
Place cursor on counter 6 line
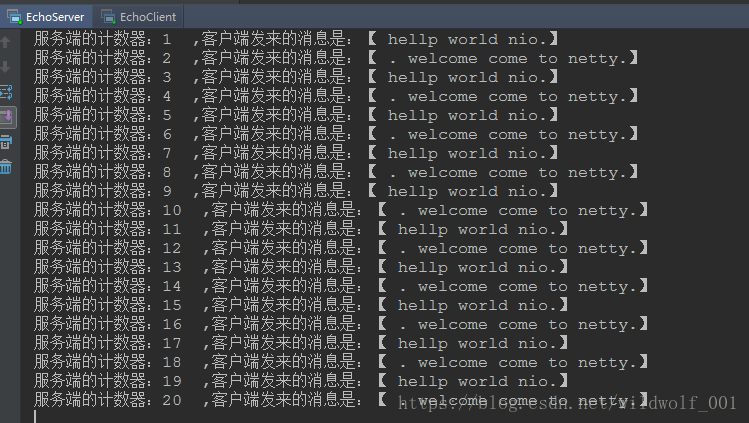point(336,134)
